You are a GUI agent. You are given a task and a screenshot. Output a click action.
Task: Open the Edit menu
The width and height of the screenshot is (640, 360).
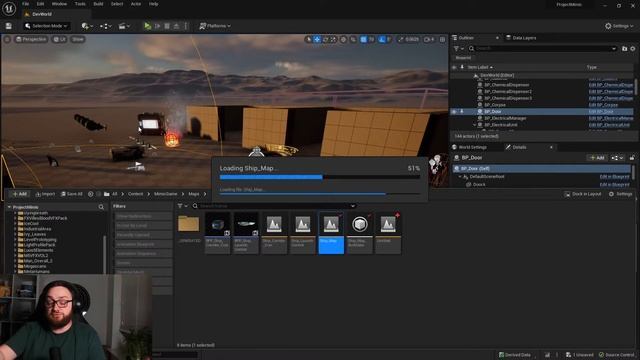(x=40, y=4)
